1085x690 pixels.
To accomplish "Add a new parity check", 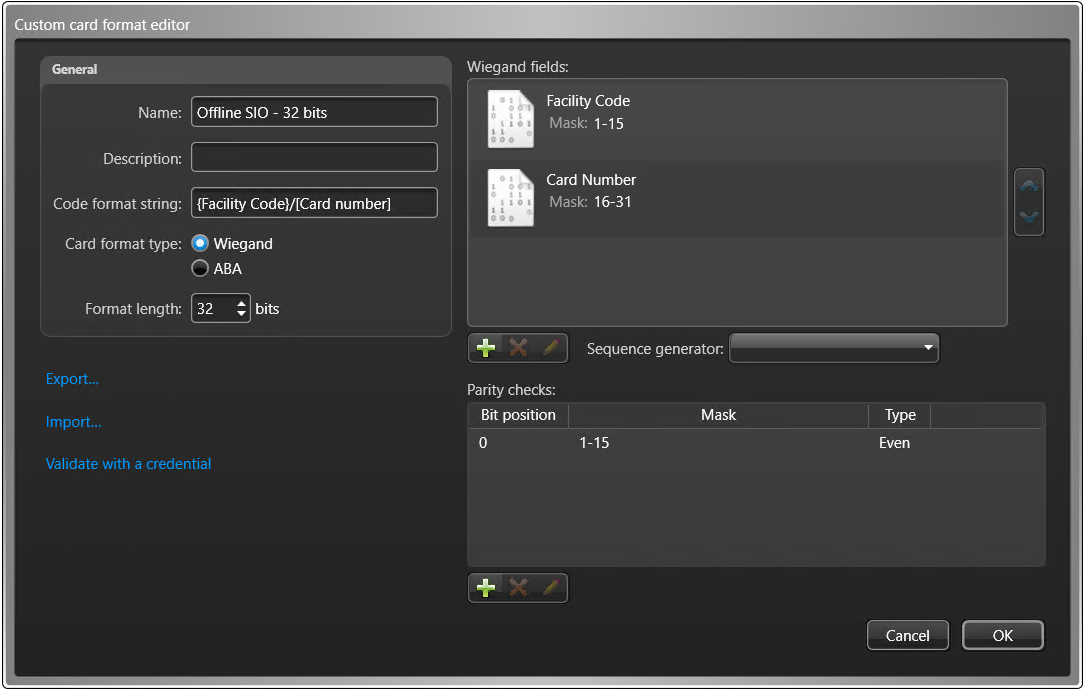I will click(x=486, y=588).
